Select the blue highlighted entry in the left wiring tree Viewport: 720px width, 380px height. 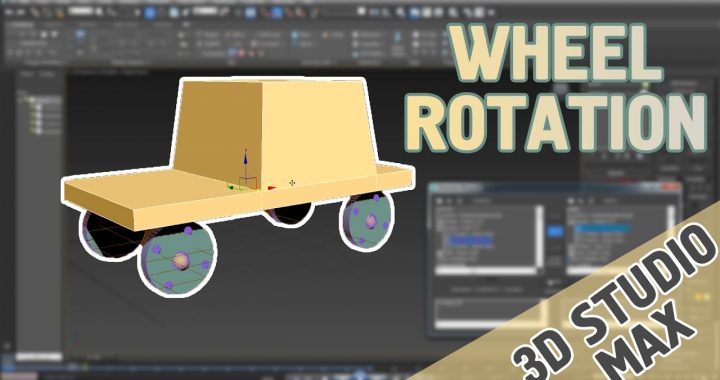point(471,240)
